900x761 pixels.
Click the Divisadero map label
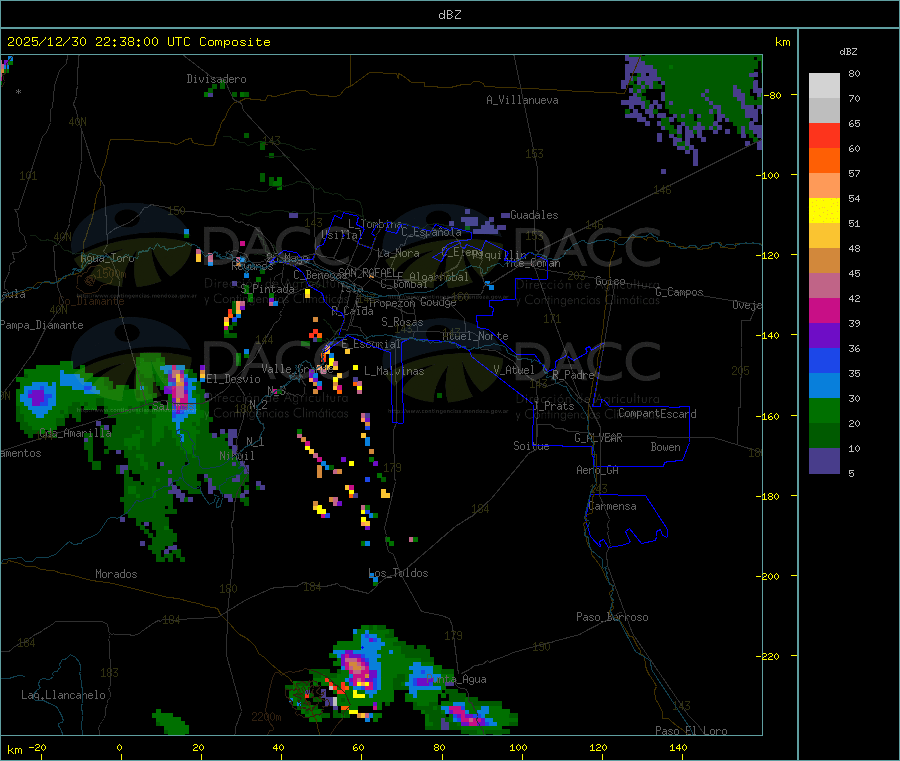[x=216, y=79]
